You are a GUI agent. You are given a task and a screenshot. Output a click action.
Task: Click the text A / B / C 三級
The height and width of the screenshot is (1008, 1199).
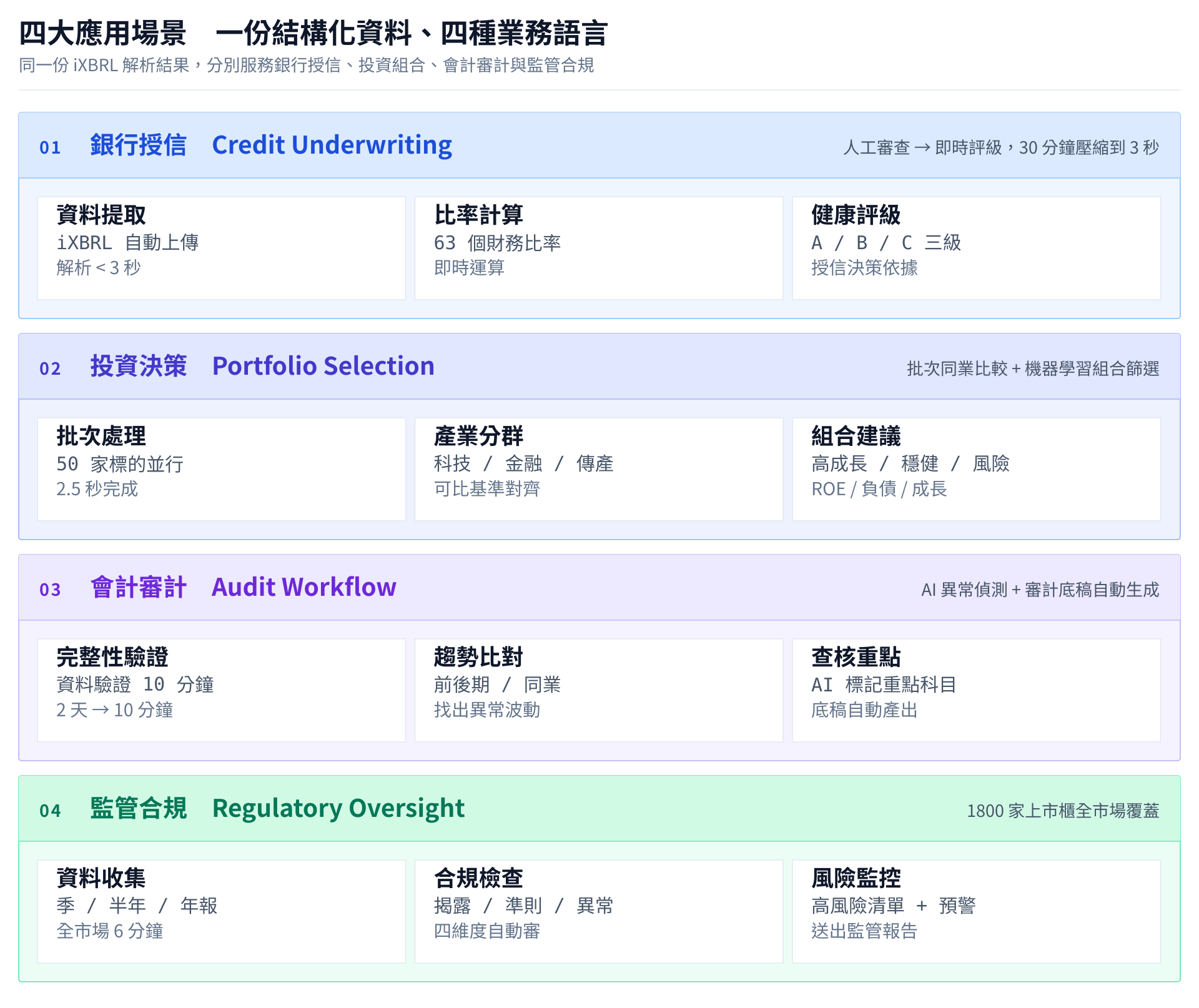886,242
